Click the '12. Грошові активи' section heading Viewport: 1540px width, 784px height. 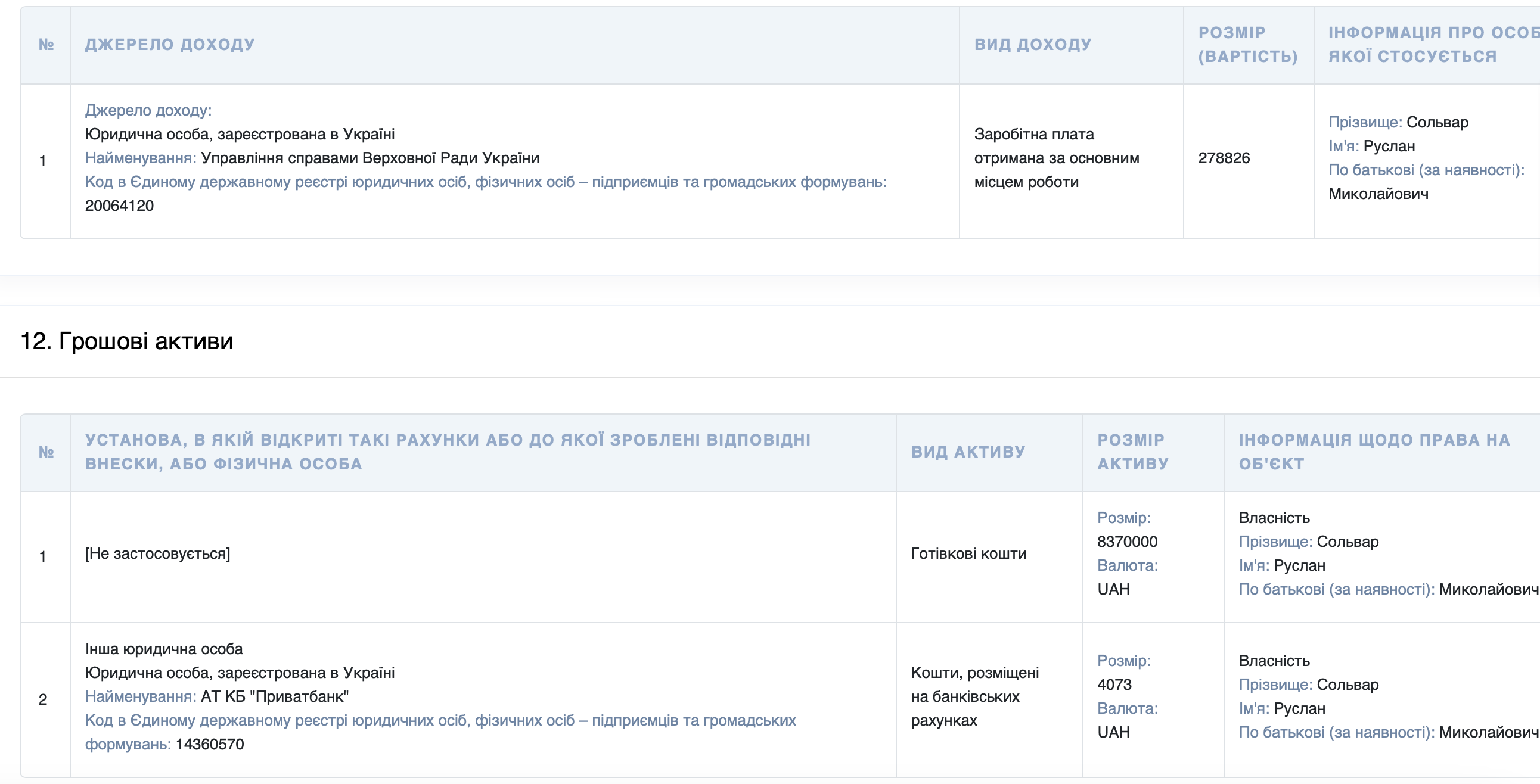127,341
